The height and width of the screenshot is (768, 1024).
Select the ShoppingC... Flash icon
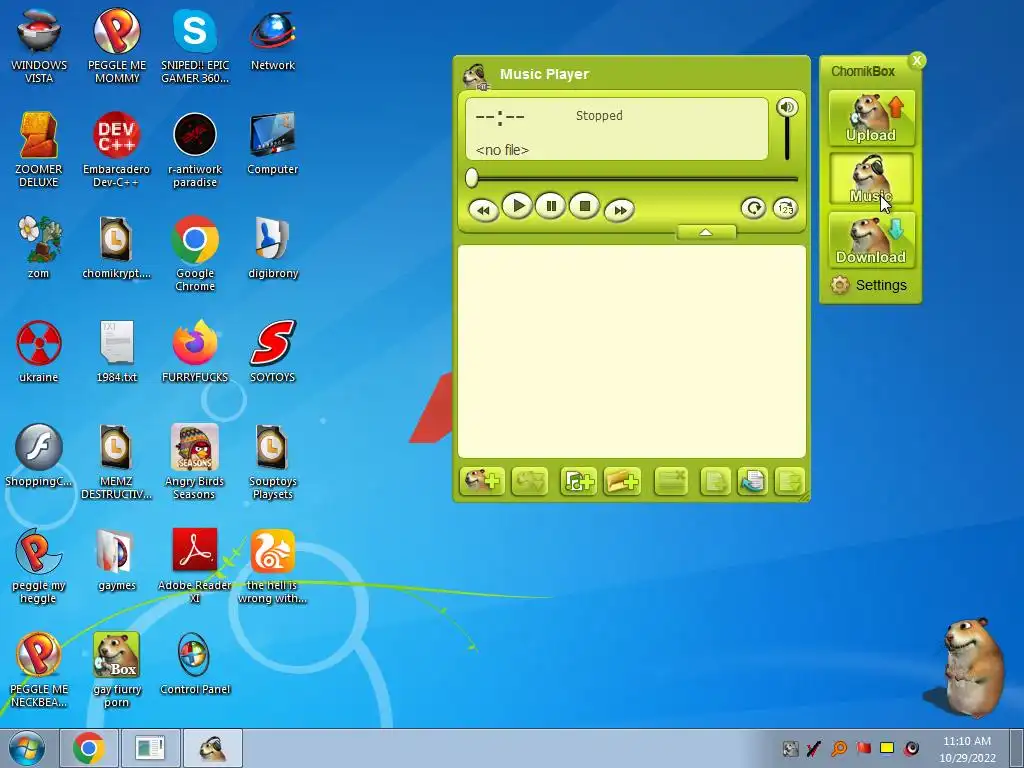click(39, 456)
